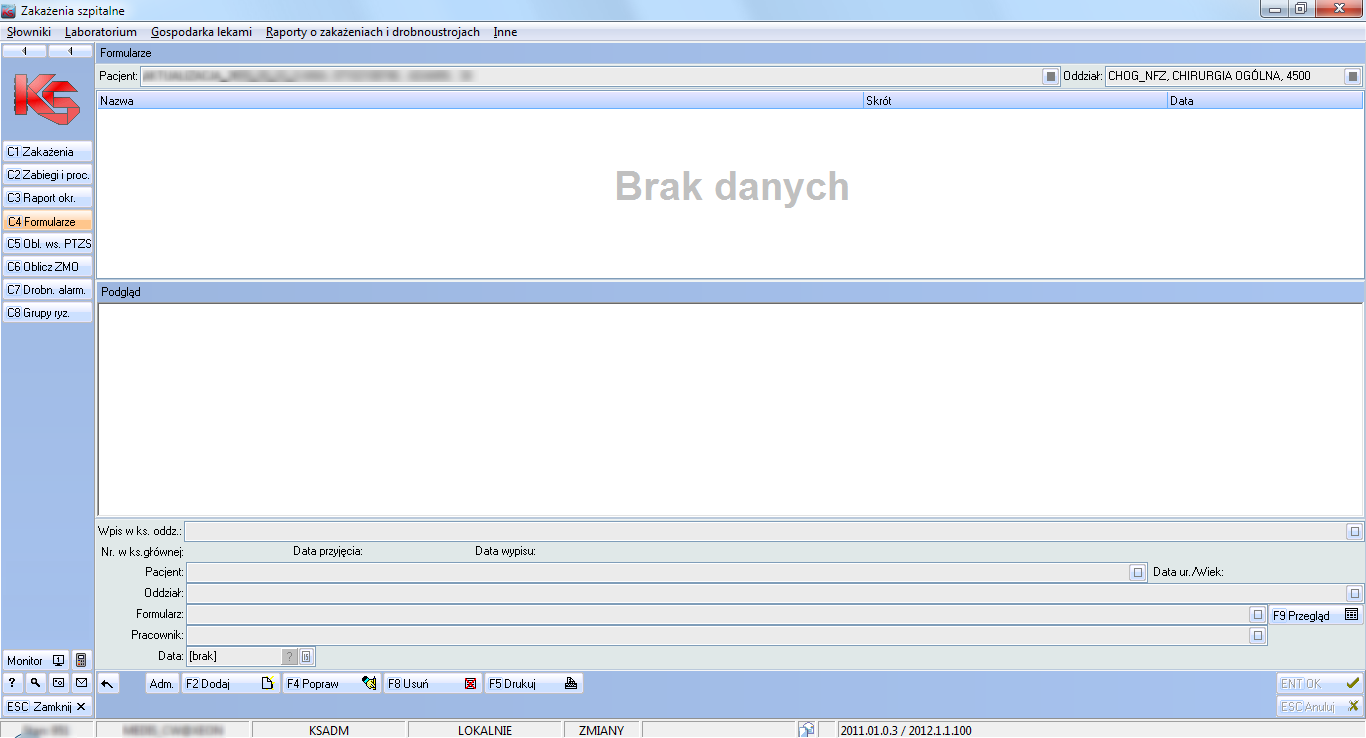The width and height of the screenshot is (1366, 738).
Task: Click the envelope mail icon
Action: (81, 683)
